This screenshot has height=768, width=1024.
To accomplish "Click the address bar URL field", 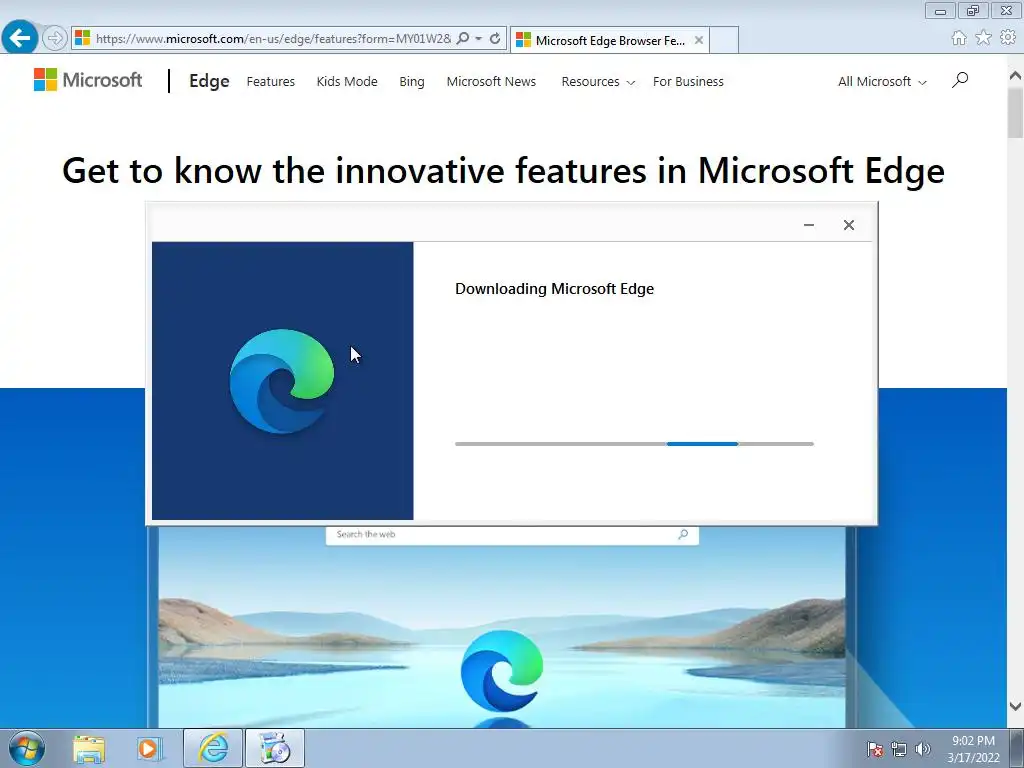I will [x=273, y=39].
